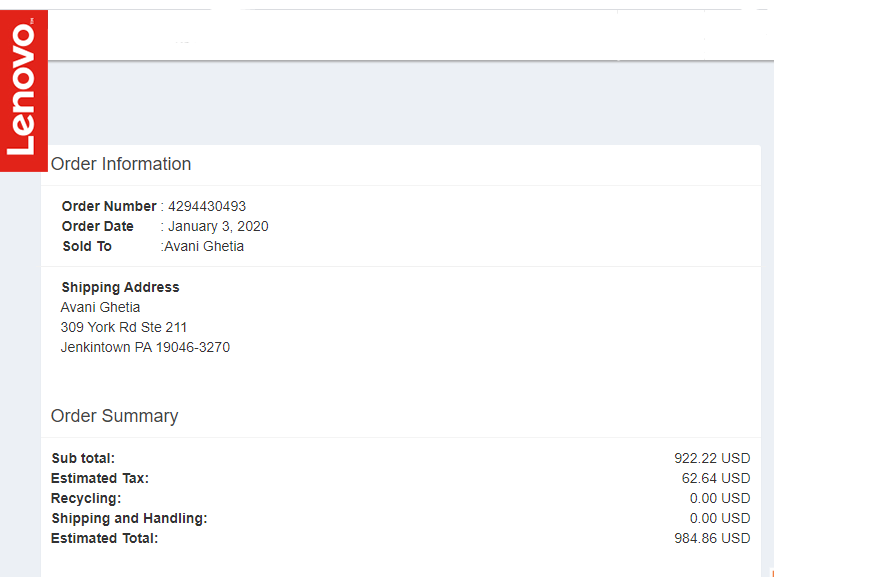This screenshot has height=577, width=870.
Task: Click Jenkintown PA 19046-3270 address line
Action: tap(145, 347)
